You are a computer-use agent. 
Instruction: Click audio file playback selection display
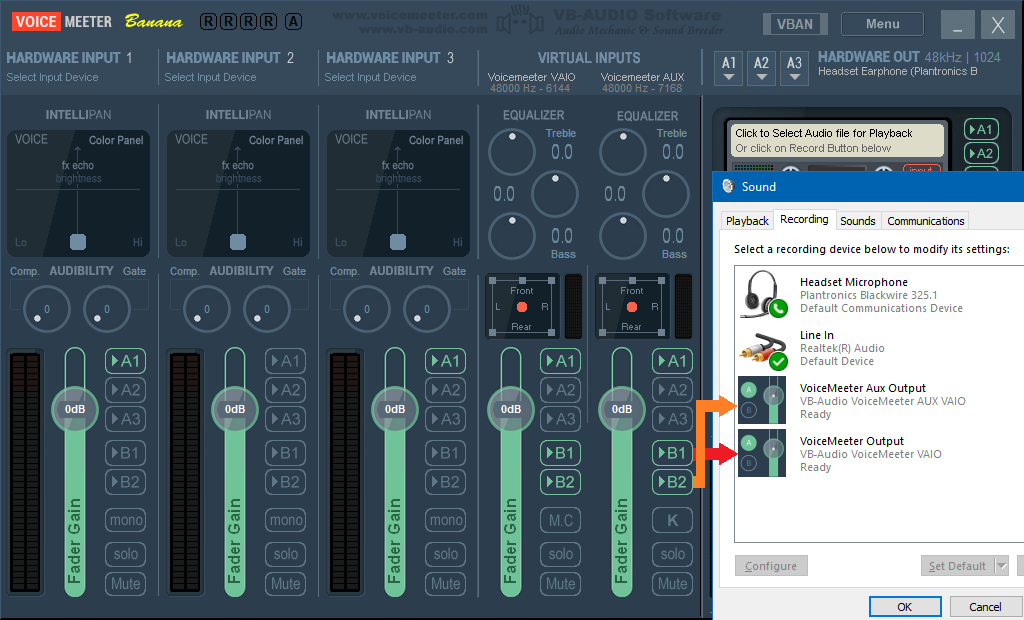pos(837,140)
